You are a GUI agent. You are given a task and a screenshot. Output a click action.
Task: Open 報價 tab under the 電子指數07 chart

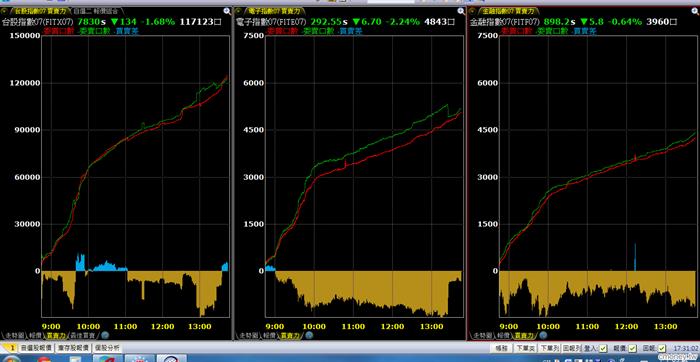(x=269, y=335)
